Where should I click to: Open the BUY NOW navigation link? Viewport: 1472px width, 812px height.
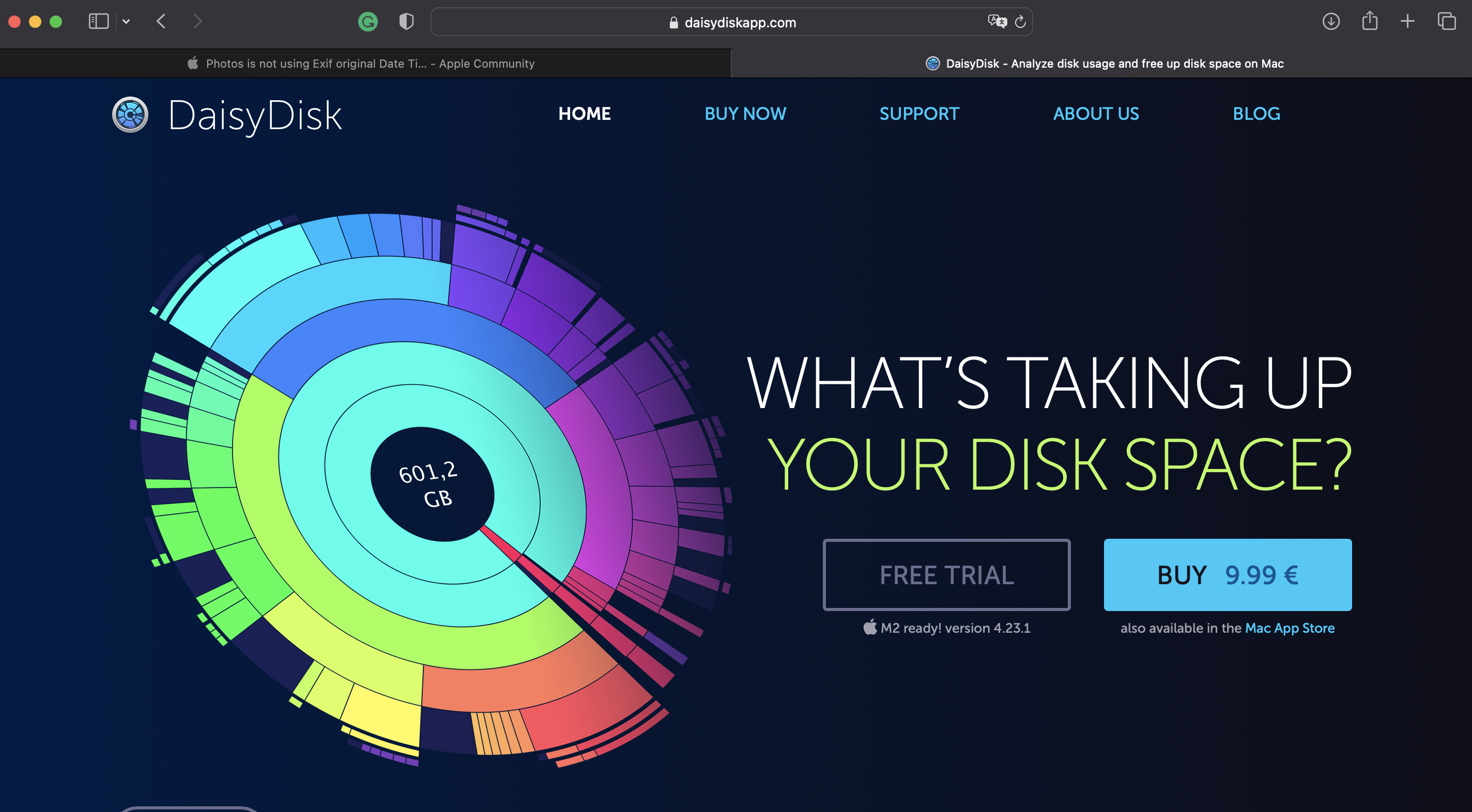[745, 114]
